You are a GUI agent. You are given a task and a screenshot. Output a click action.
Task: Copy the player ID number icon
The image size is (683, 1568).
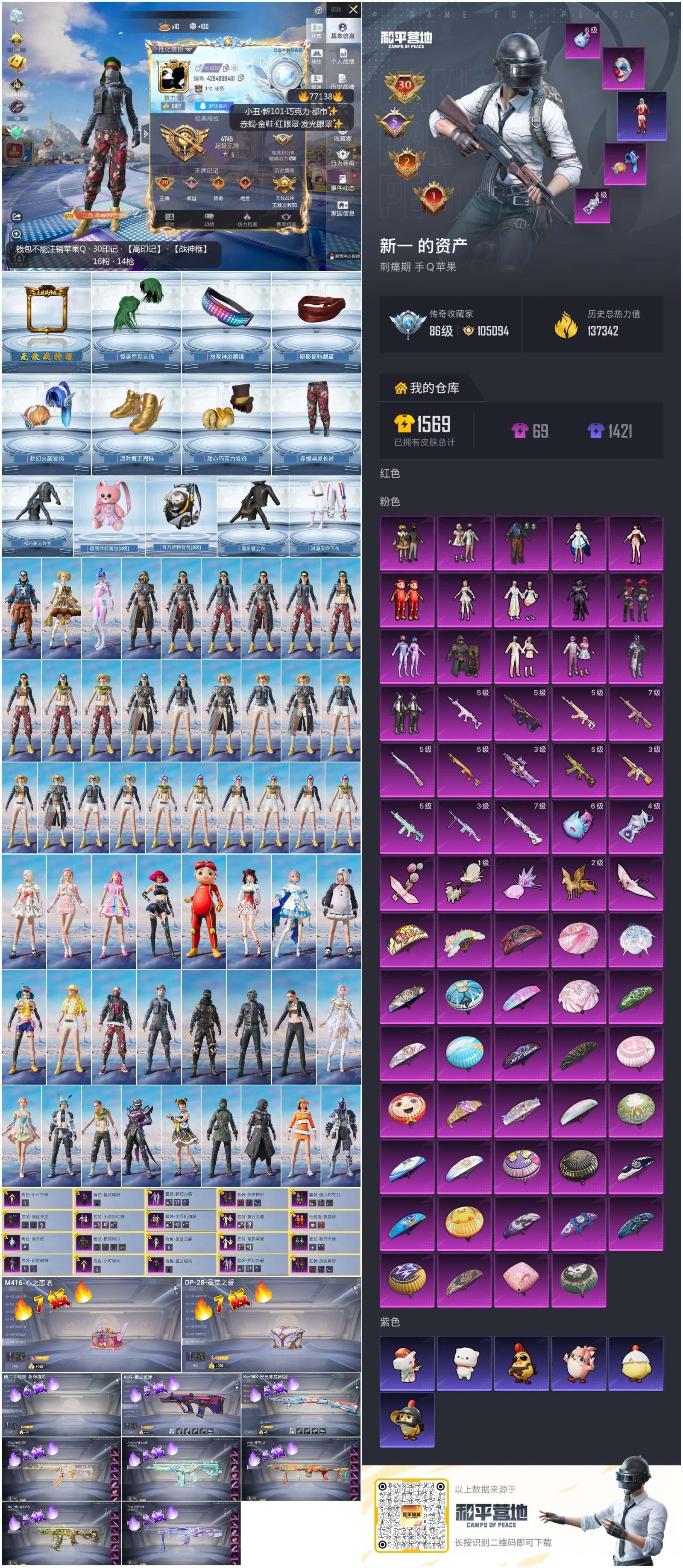(x=240, y=78)
